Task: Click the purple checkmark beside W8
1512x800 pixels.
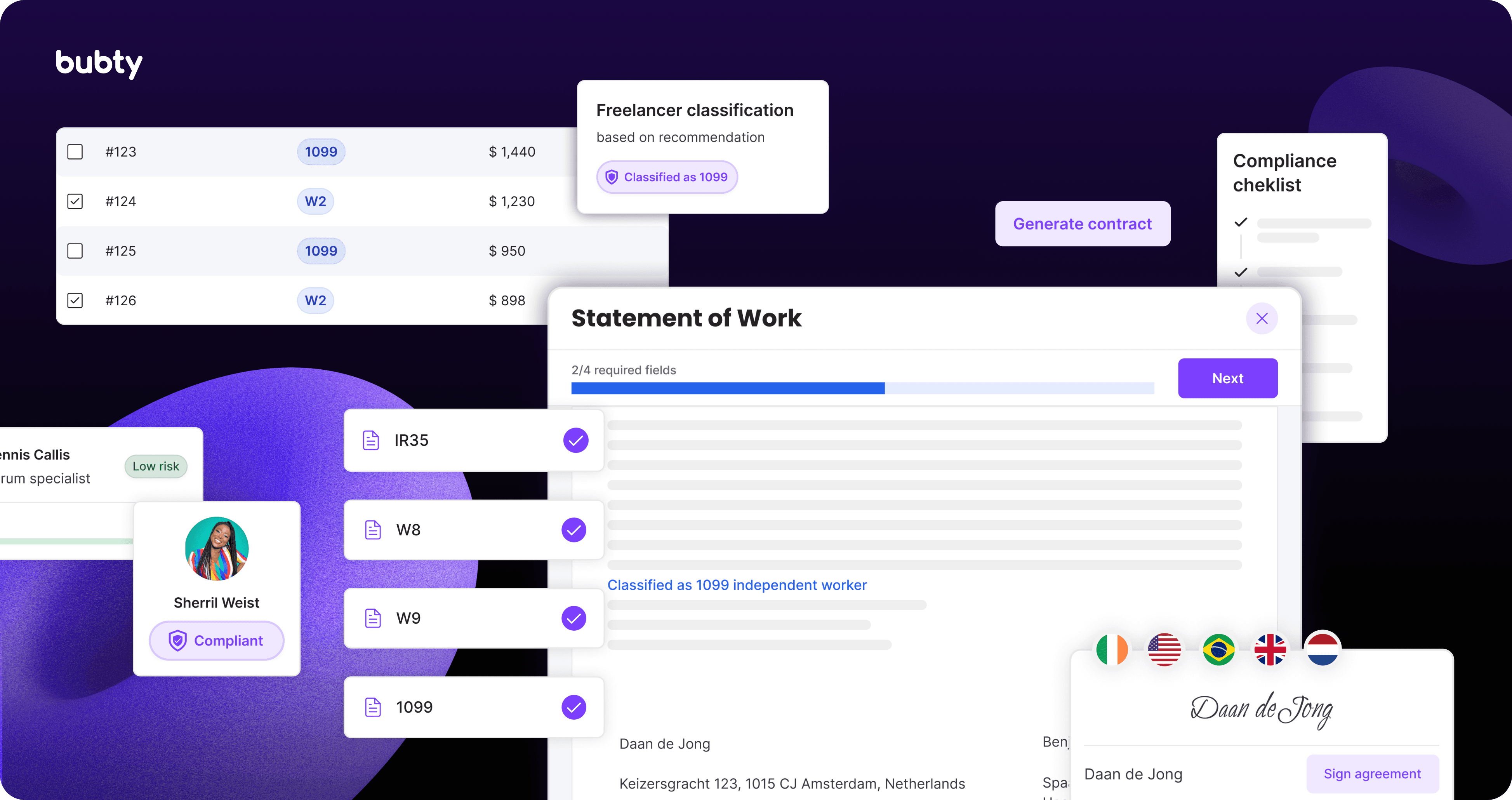Action: (x=574, y=530)
